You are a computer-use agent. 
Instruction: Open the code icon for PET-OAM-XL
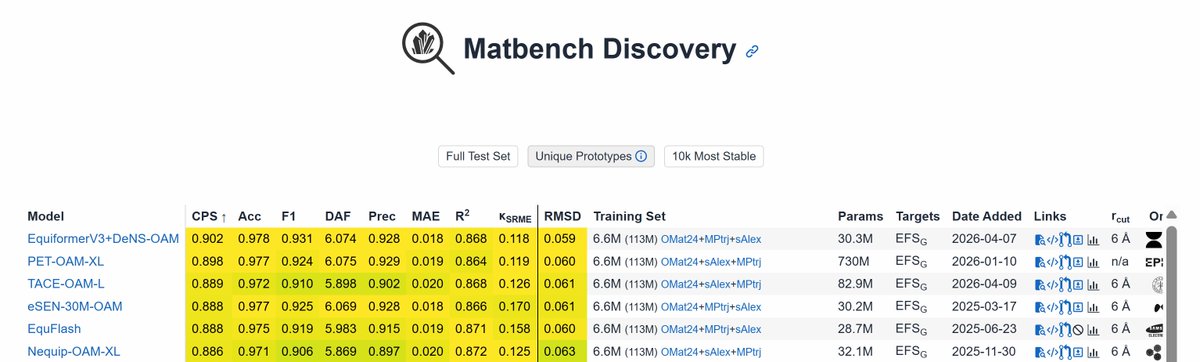[x=1053, y=262]
